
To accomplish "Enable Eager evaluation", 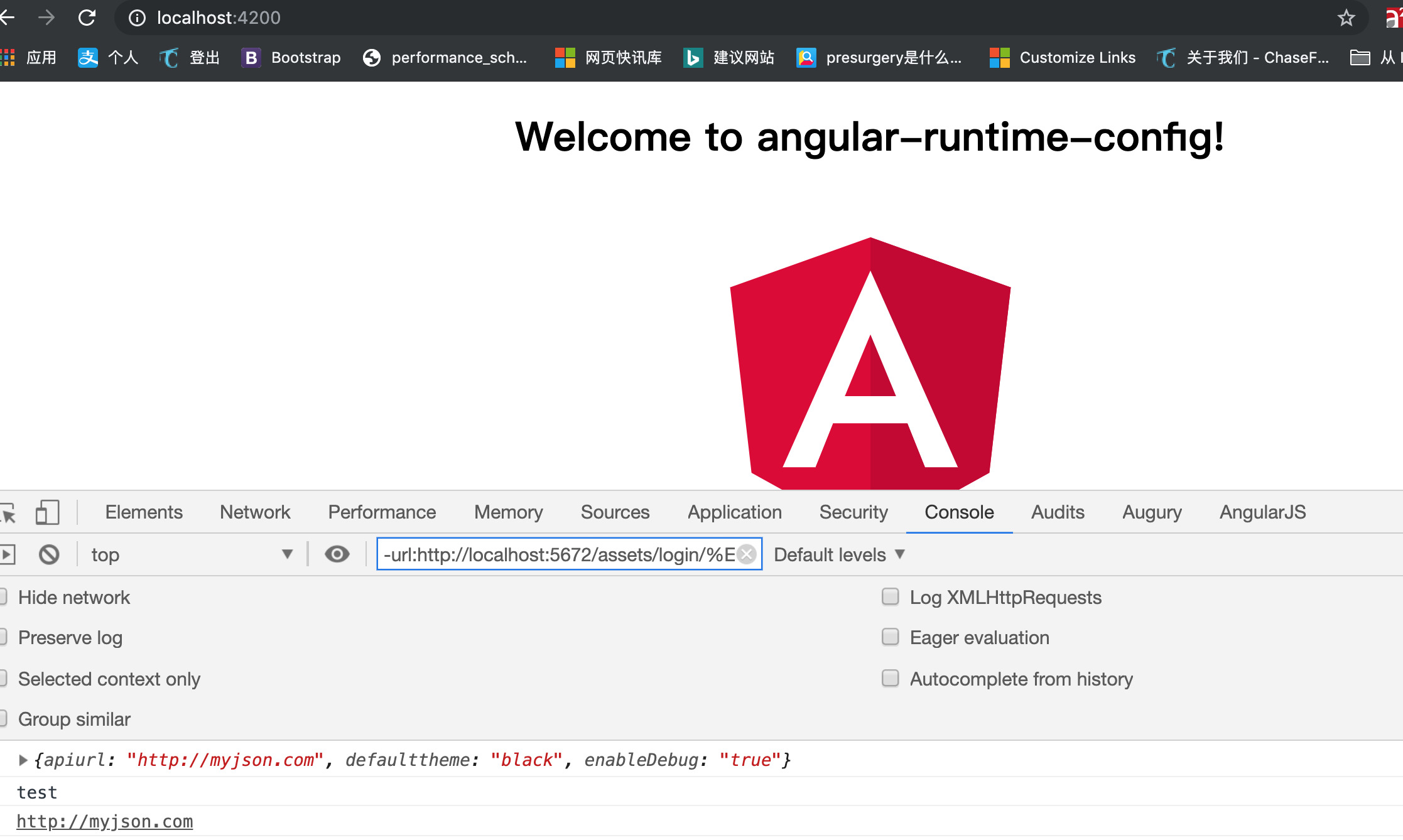I will (x=891, y=637).
